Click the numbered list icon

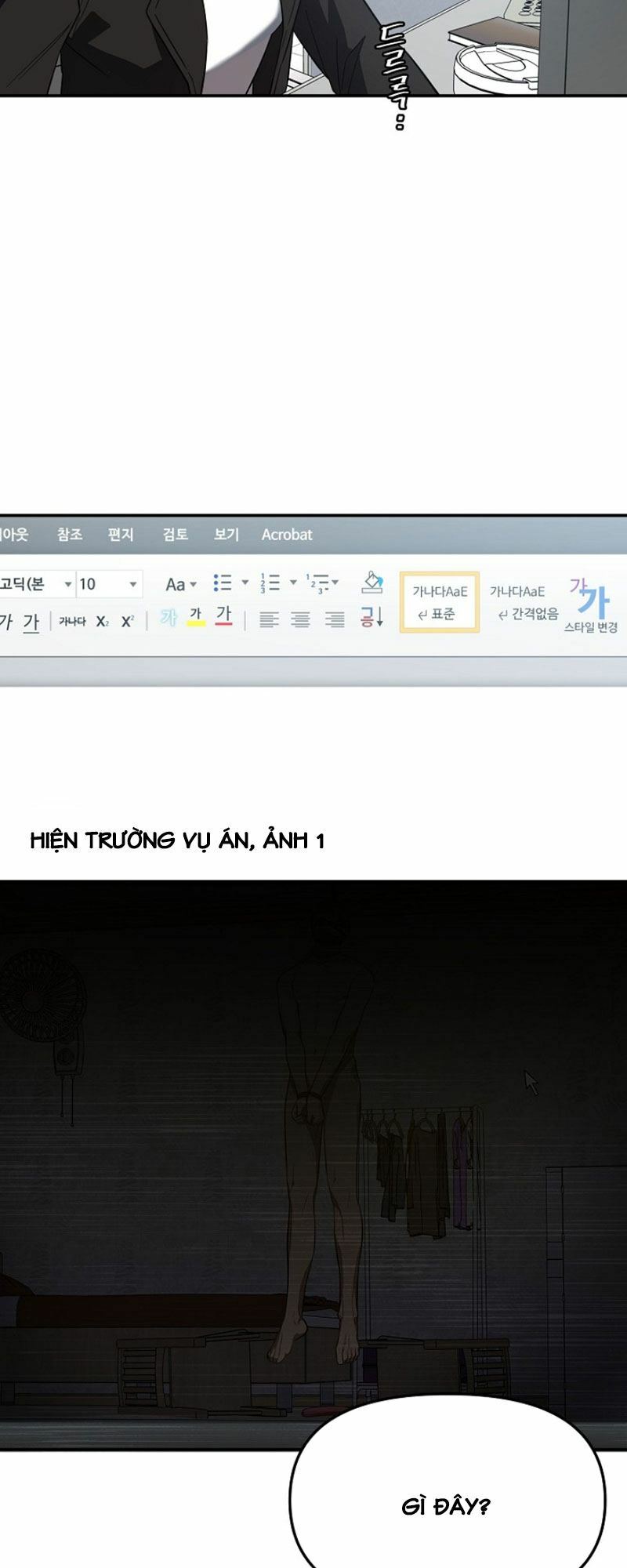270,583
